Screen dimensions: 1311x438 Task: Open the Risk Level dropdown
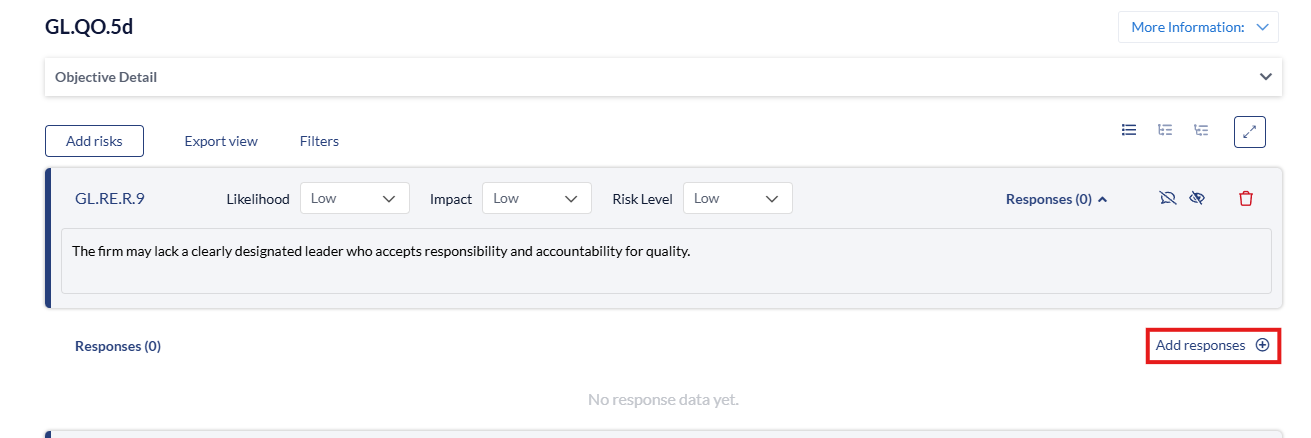[737, 198]
